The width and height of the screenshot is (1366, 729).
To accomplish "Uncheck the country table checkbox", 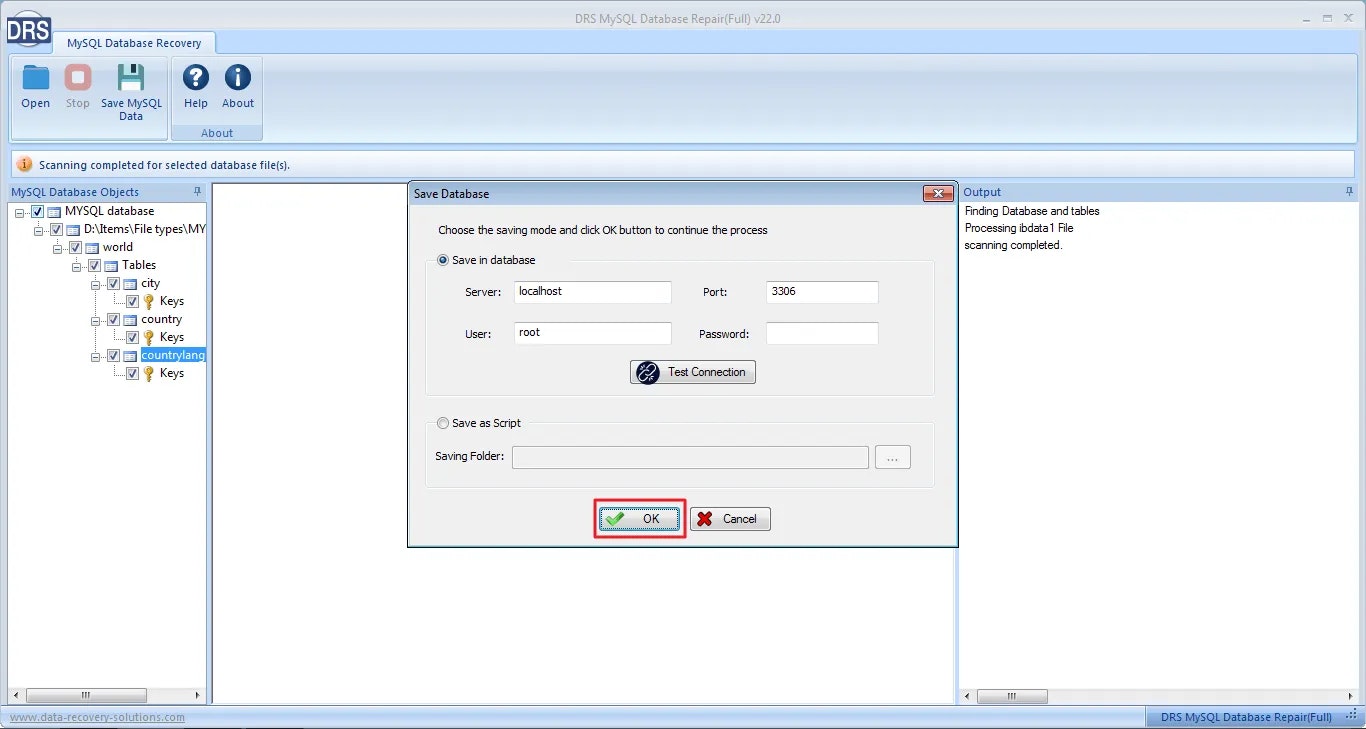I will pyautogui.click(x=114, y=319).
